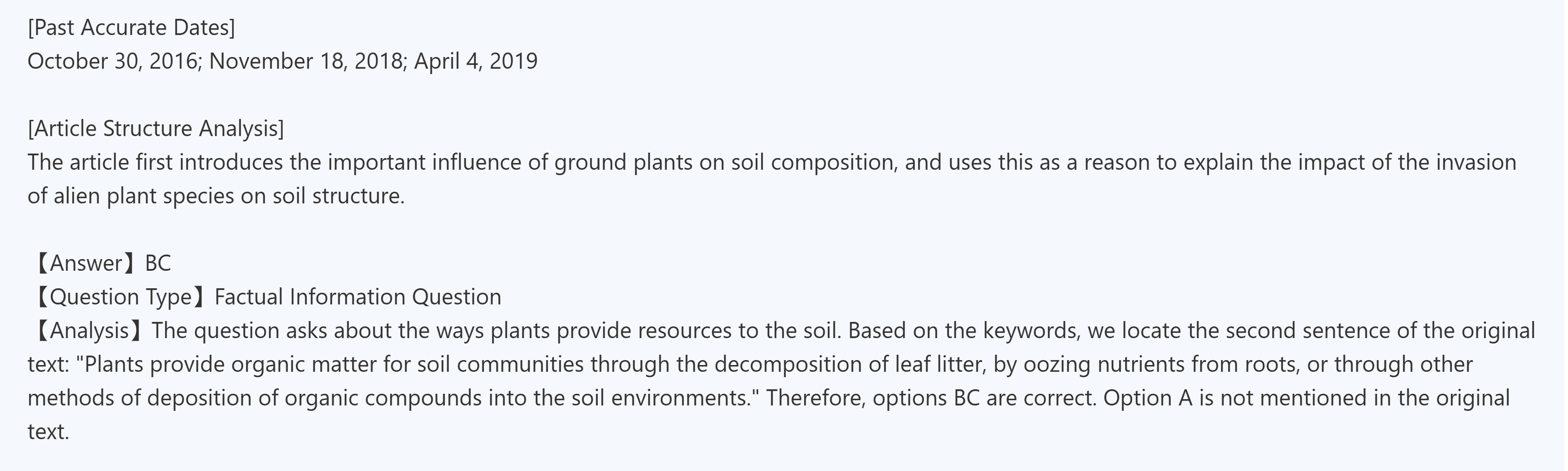
Task: Click the date October 30, 2016
Action: click(113, 61)
